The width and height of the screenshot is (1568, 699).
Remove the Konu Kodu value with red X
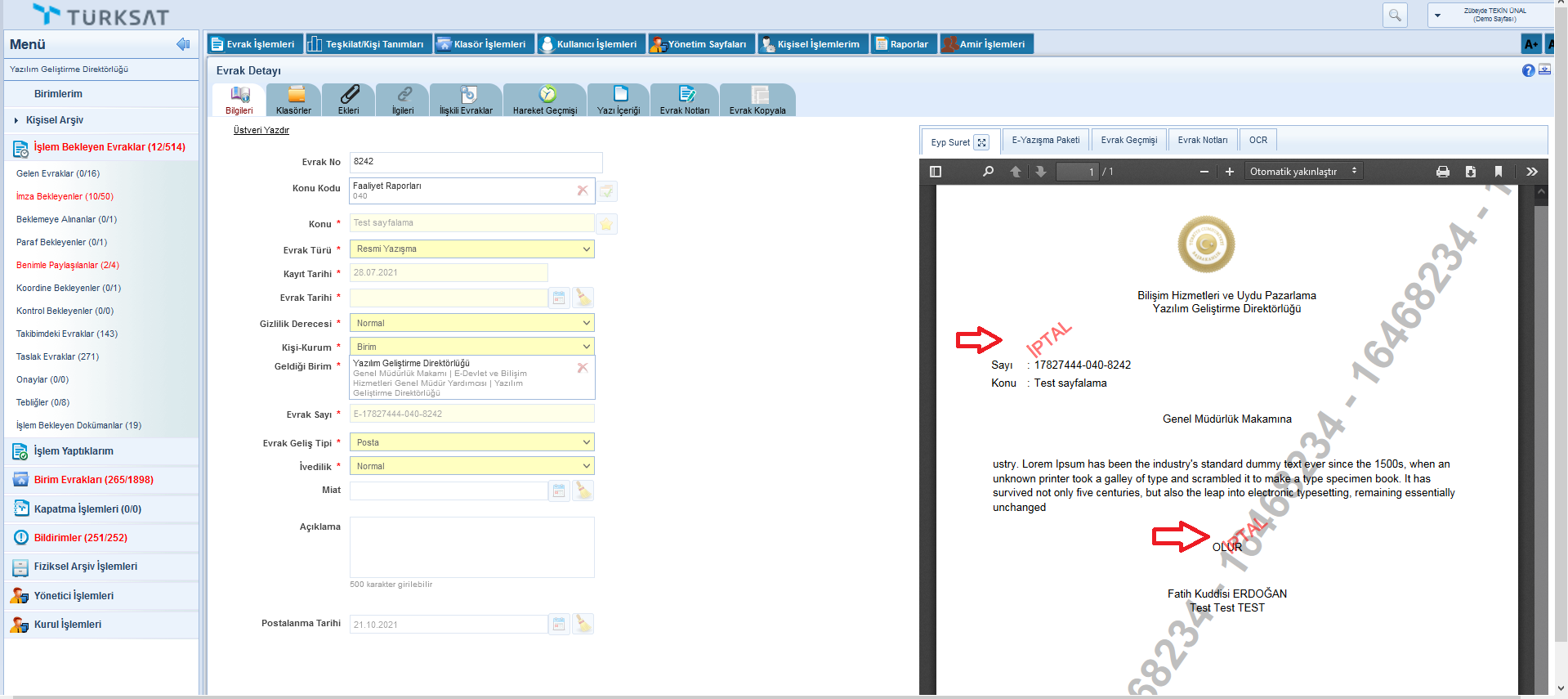[583, 190]
